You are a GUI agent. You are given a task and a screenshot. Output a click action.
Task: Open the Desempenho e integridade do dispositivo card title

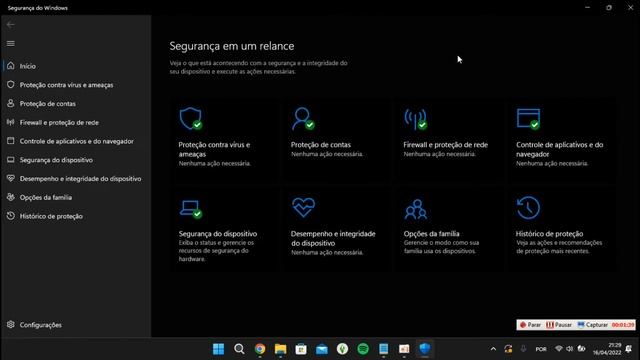[333, 238]
